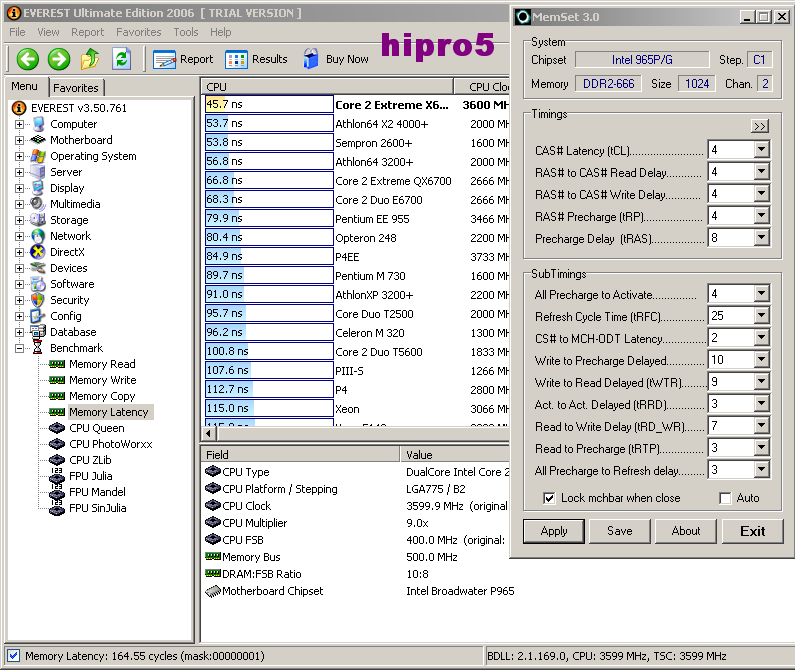Open the FPU Julia benchmark
This screenshot has height=670, width=795.
[x=91, y=476]
